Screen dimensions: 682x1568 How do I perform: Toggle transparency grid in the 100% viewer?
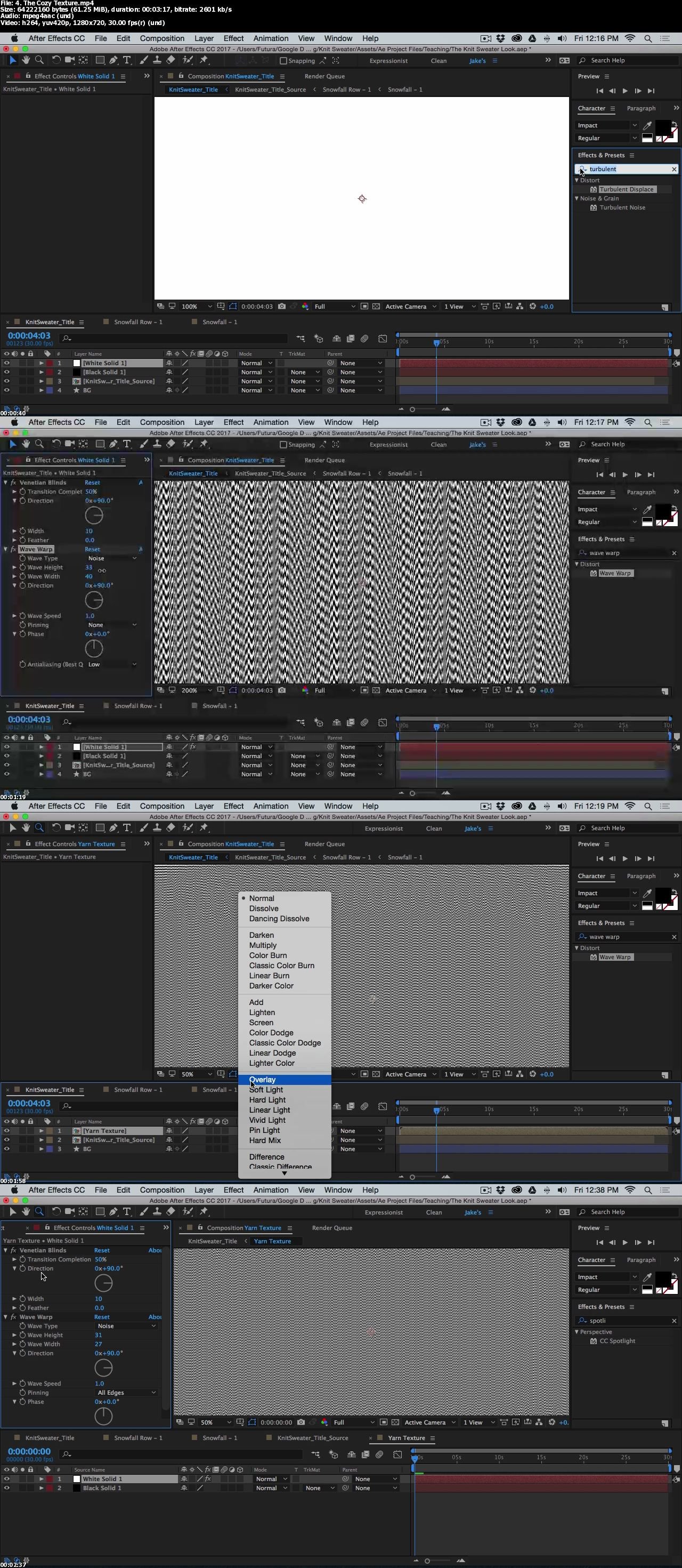pyautogui.click(x=376, y=306)
